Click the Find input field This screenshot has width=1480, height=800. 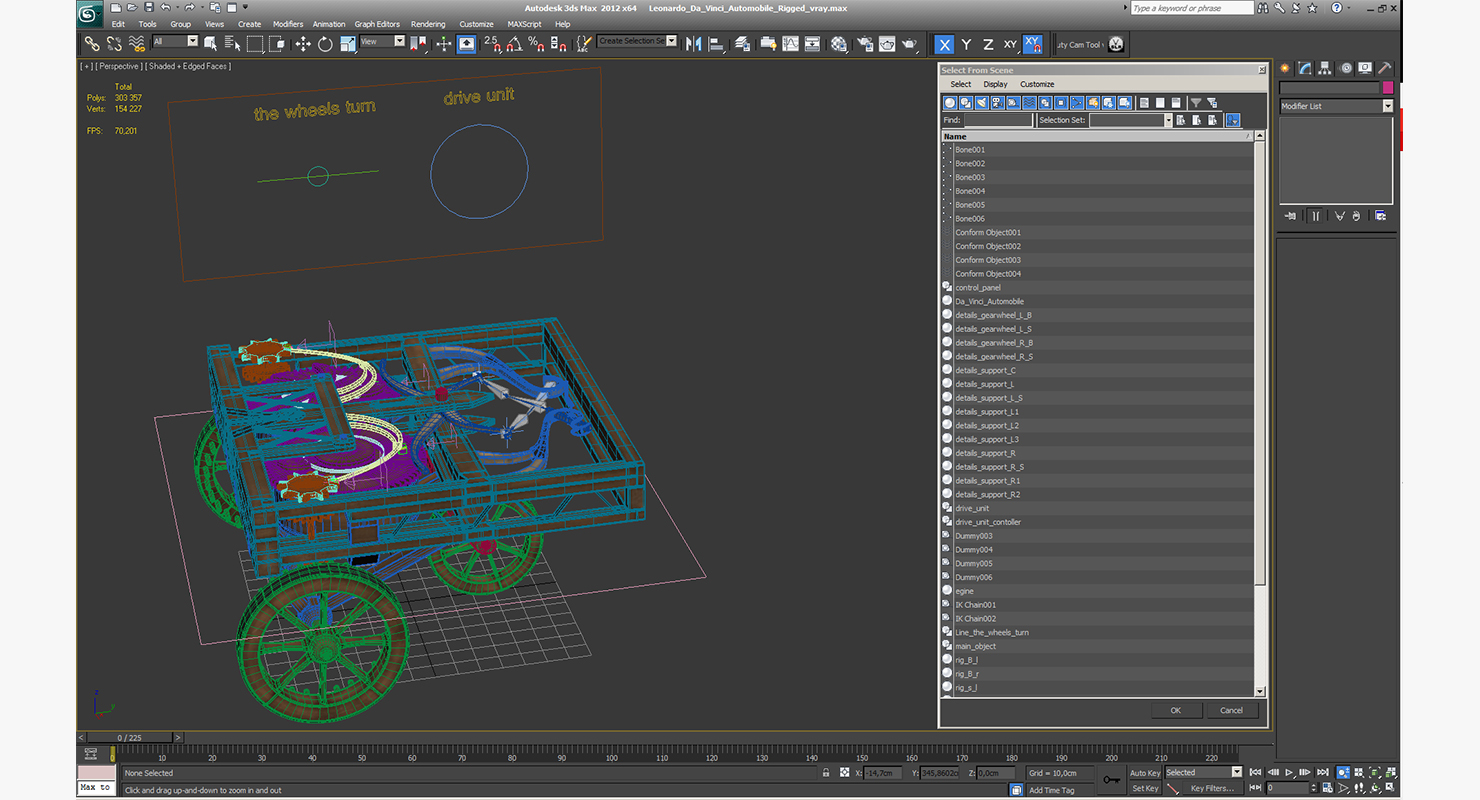[x=998, y=120]
